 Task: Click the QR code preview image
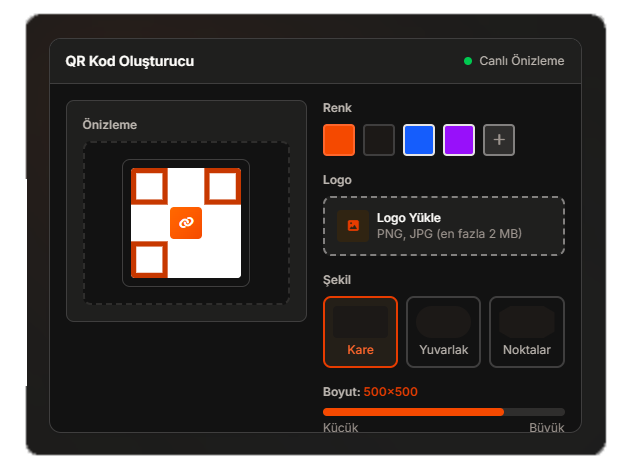point(186,223)
